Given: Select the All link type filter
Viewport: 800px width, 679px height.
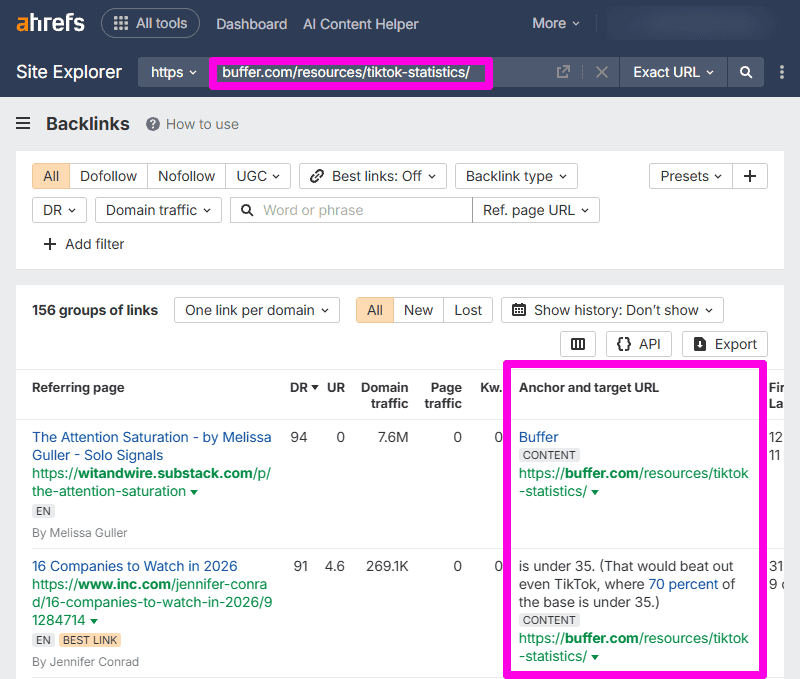Looking at the screenshot, I should coord(51,176).
